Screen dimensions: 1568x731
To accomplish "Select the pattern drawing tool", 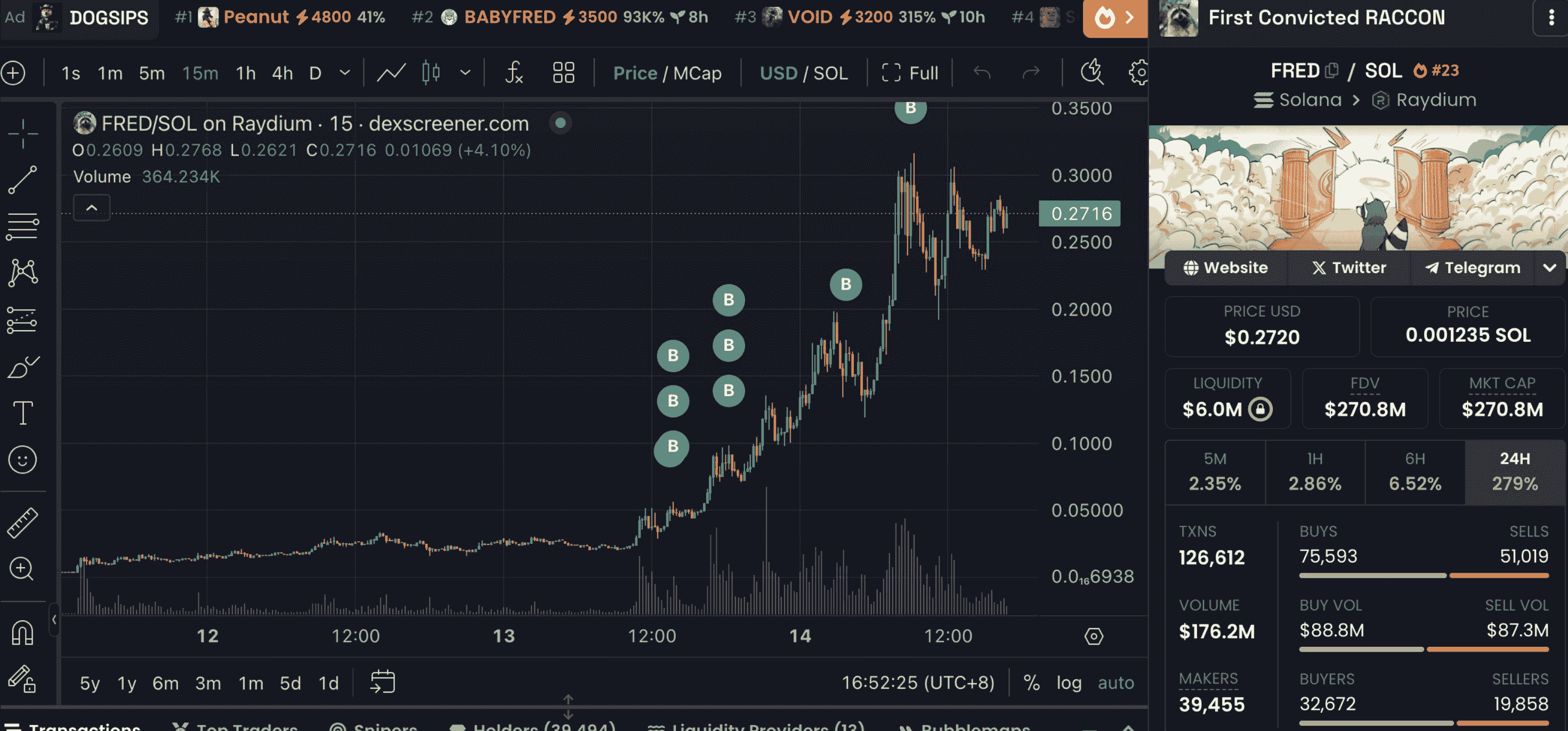I will coord(23,273).
